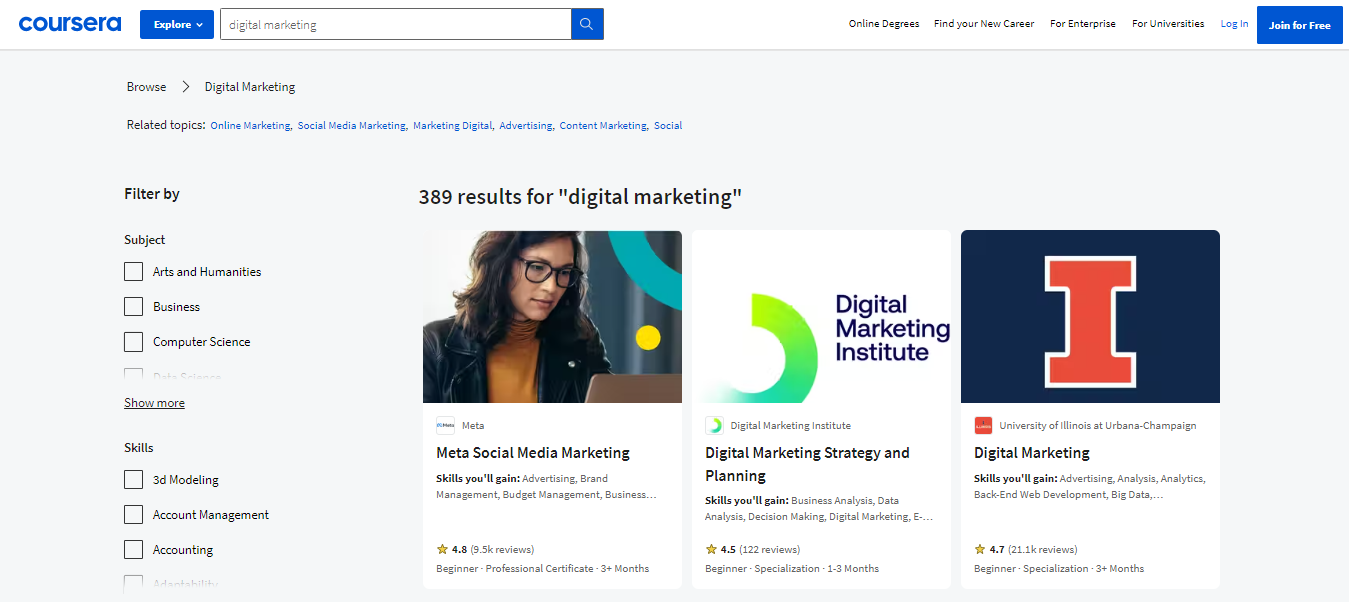Check the Arts and Humanities subject filter
This screenshot has height=602, width=1349.
coord(134,272)
